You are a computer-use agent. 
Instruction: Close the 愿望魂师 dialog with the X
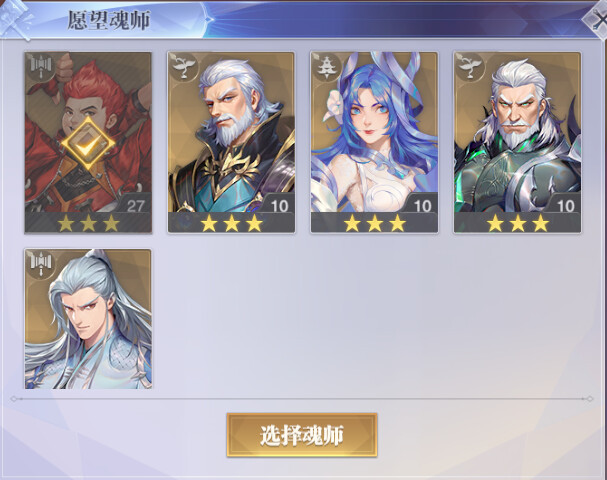(598, 19)
